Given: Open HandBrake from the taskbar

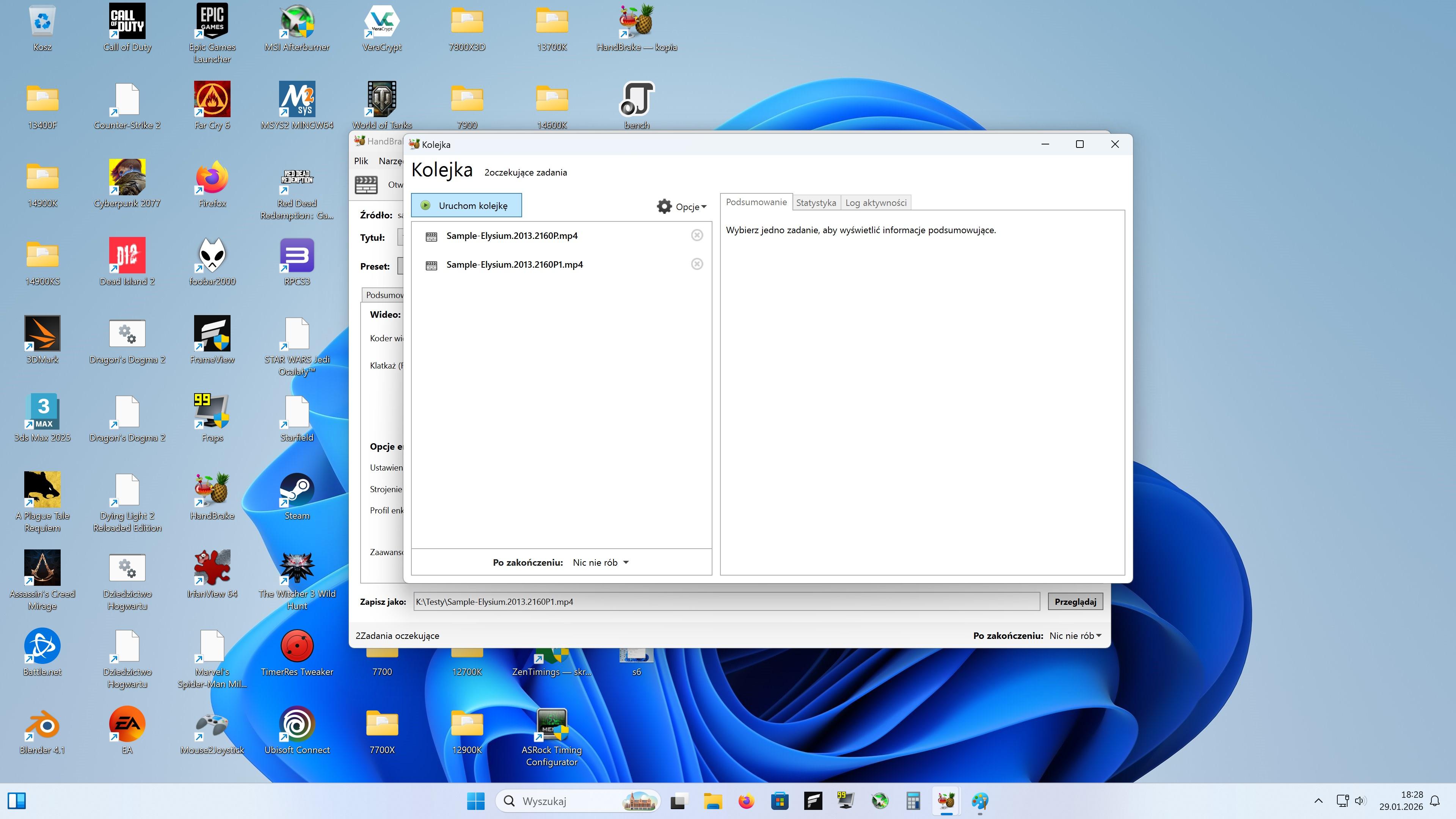Looking at the screenshot, I should tap(946, 801).
